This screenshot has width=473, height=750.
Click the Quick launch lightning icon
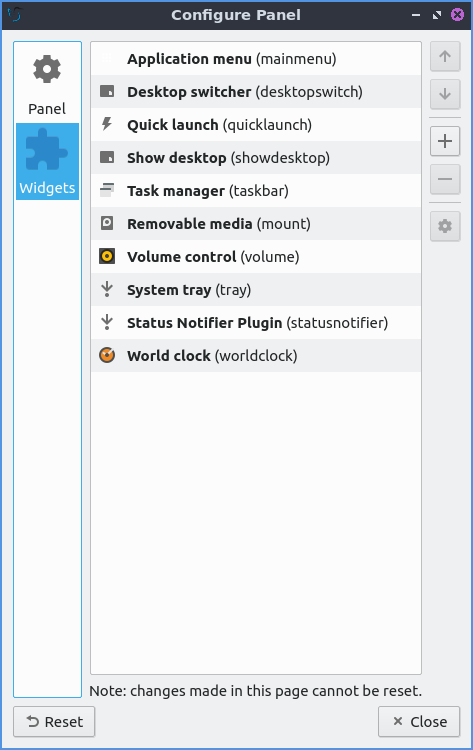[107, 124]
